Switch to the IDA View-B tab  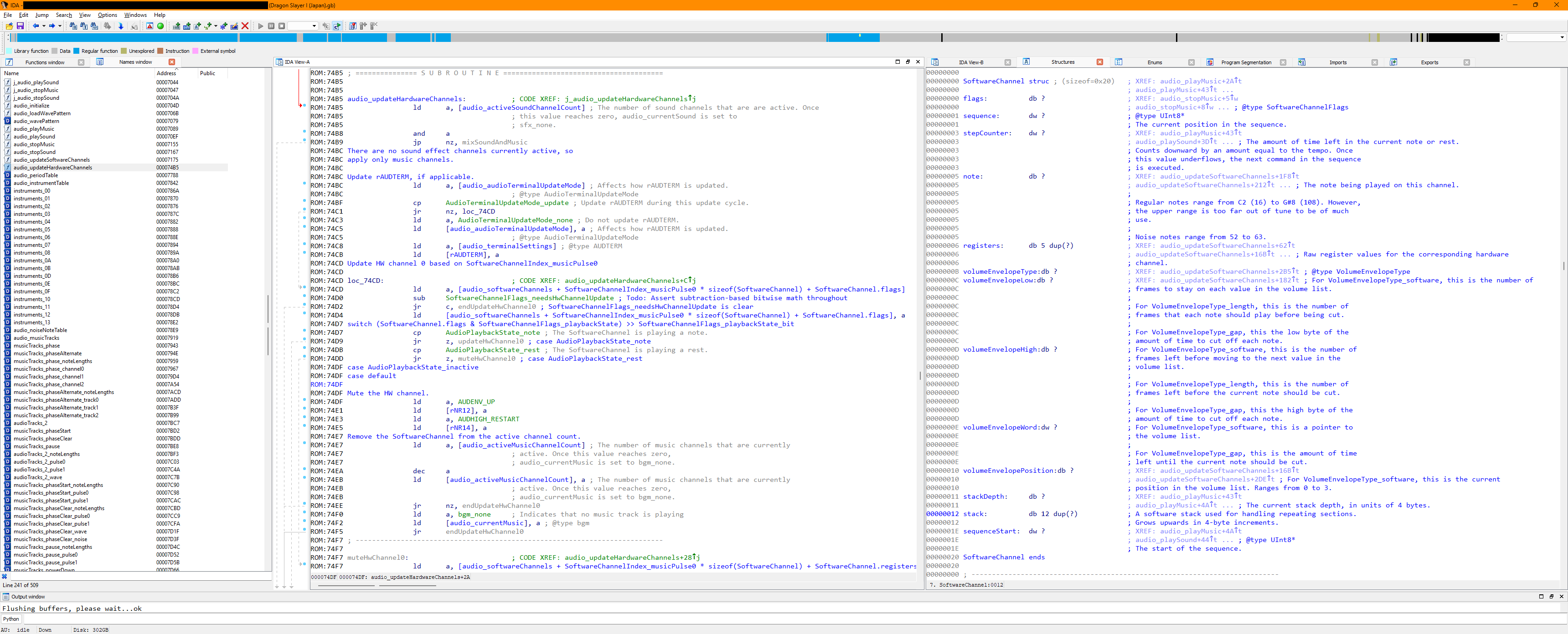click(x=971, y=62)
